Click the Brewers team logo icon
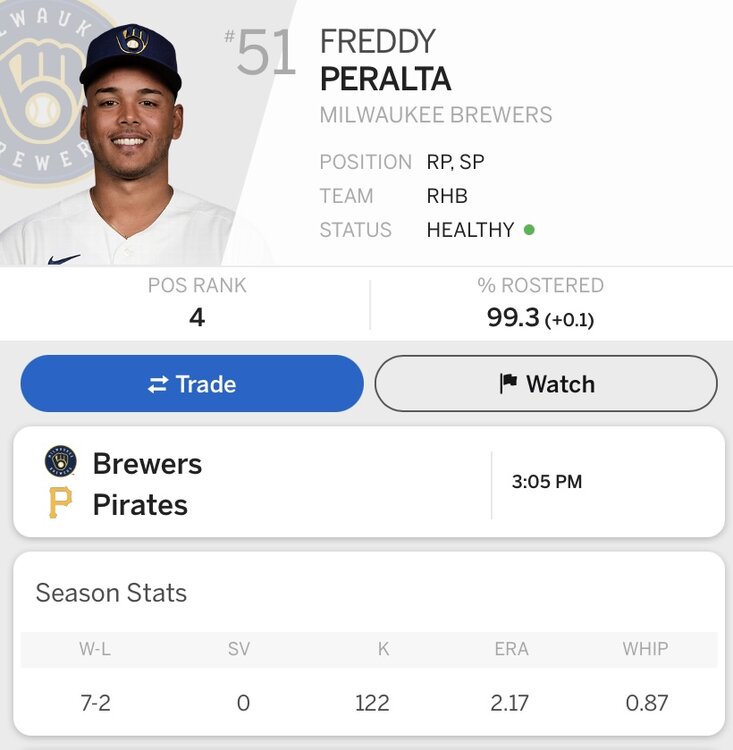 tap(60, 462)
